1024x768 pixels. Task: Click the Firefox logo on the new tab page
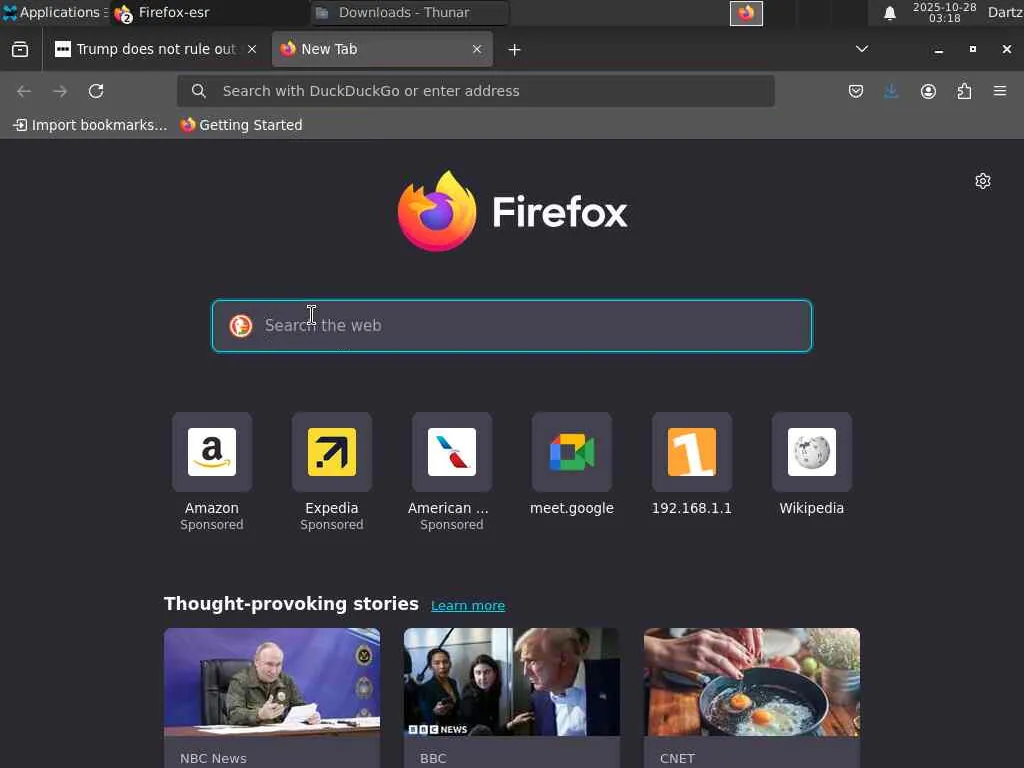tap(513, 211)
